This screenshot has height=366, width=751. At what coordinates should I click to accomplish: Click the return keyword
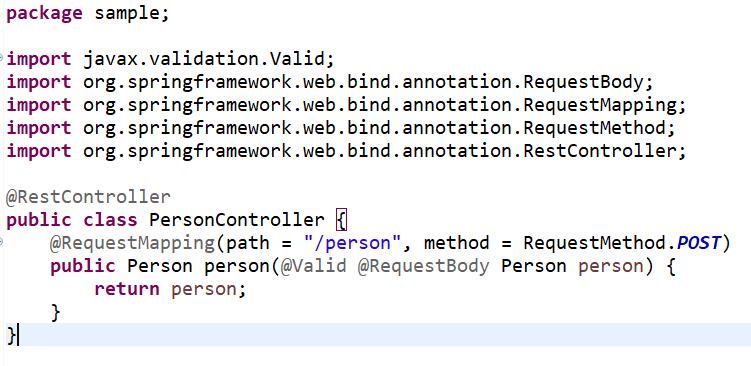[126, 289]
